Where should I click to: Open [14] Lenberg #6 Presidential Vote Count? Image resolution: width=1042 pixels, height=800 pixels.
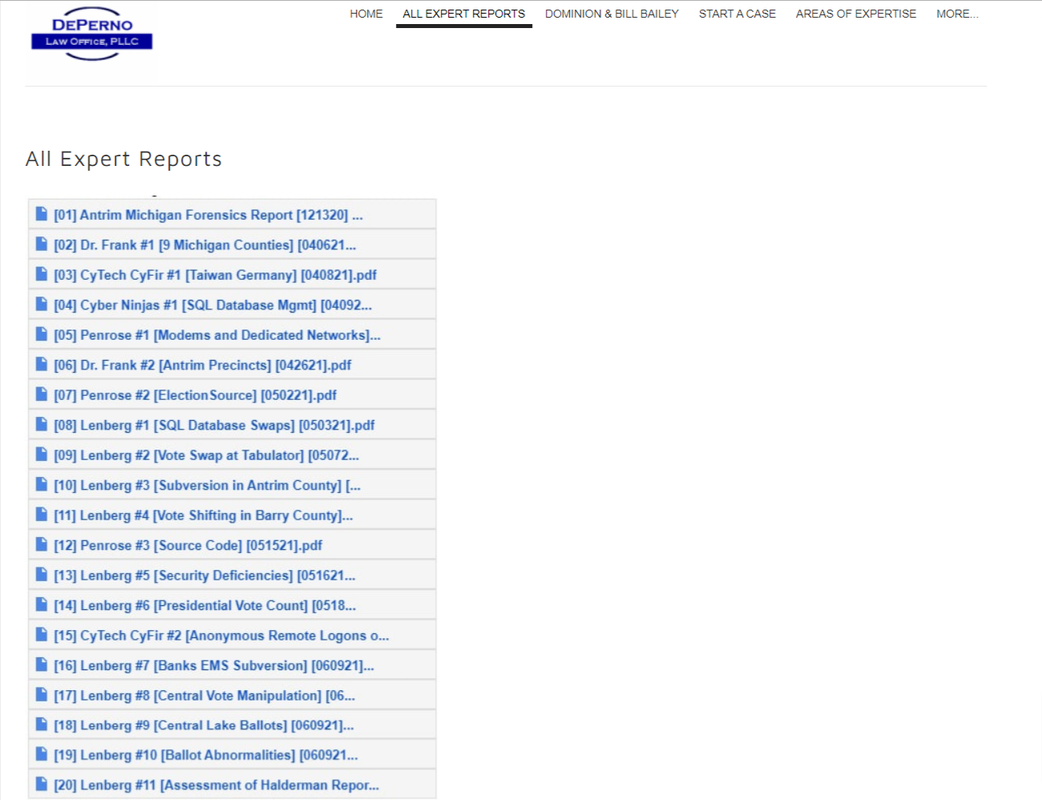[x=205, y=605]
